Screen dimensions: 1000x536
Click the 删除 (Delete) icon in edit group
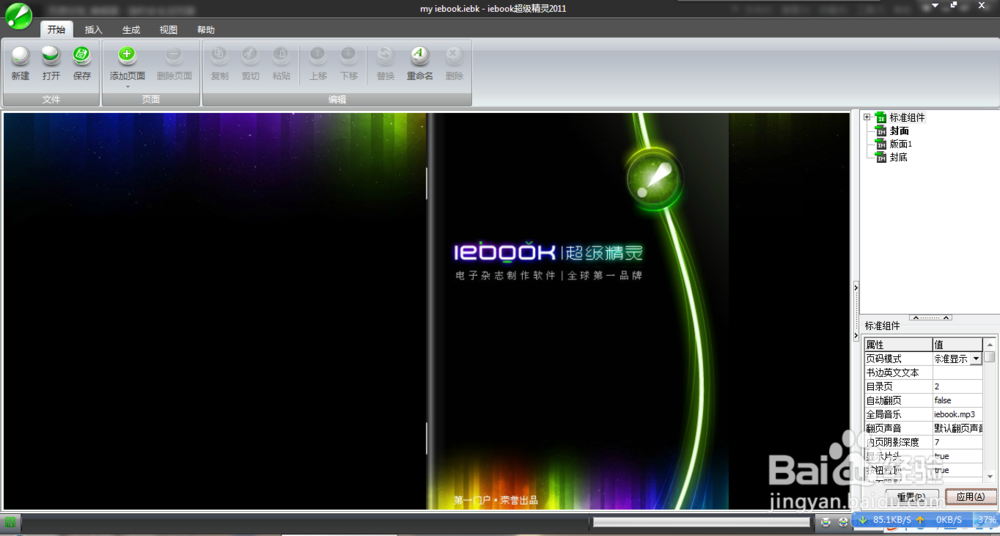[454, 56]
